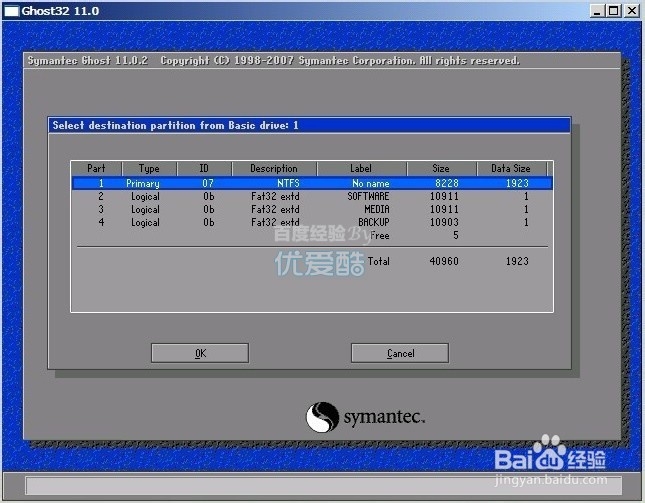Viewport: 645px width, 503px height.
Task: Click the ID value 07
Action: point(208,183)
